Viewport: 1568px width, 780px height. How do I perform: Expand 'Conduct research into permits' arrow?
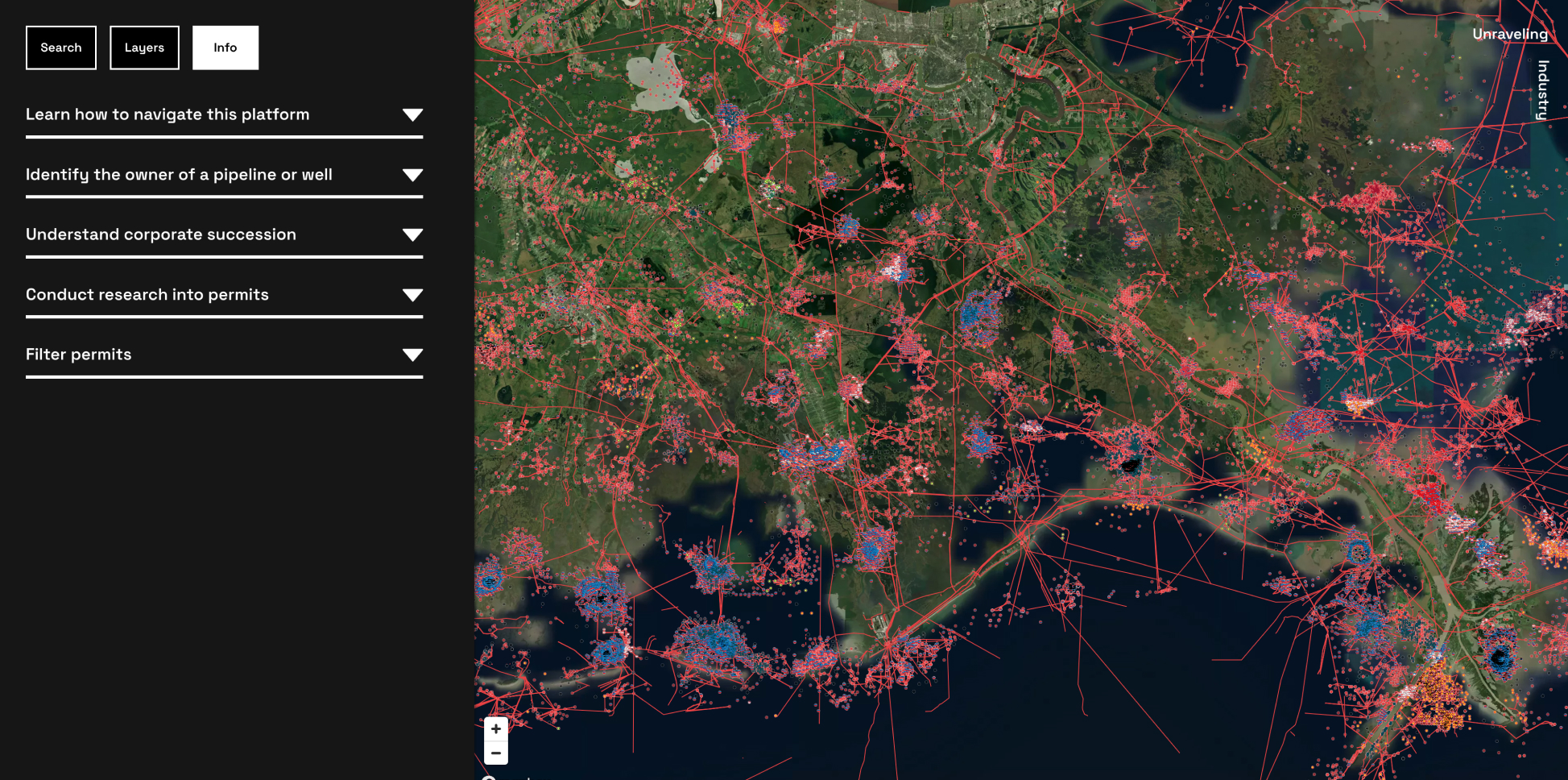(x=412, y=295)
